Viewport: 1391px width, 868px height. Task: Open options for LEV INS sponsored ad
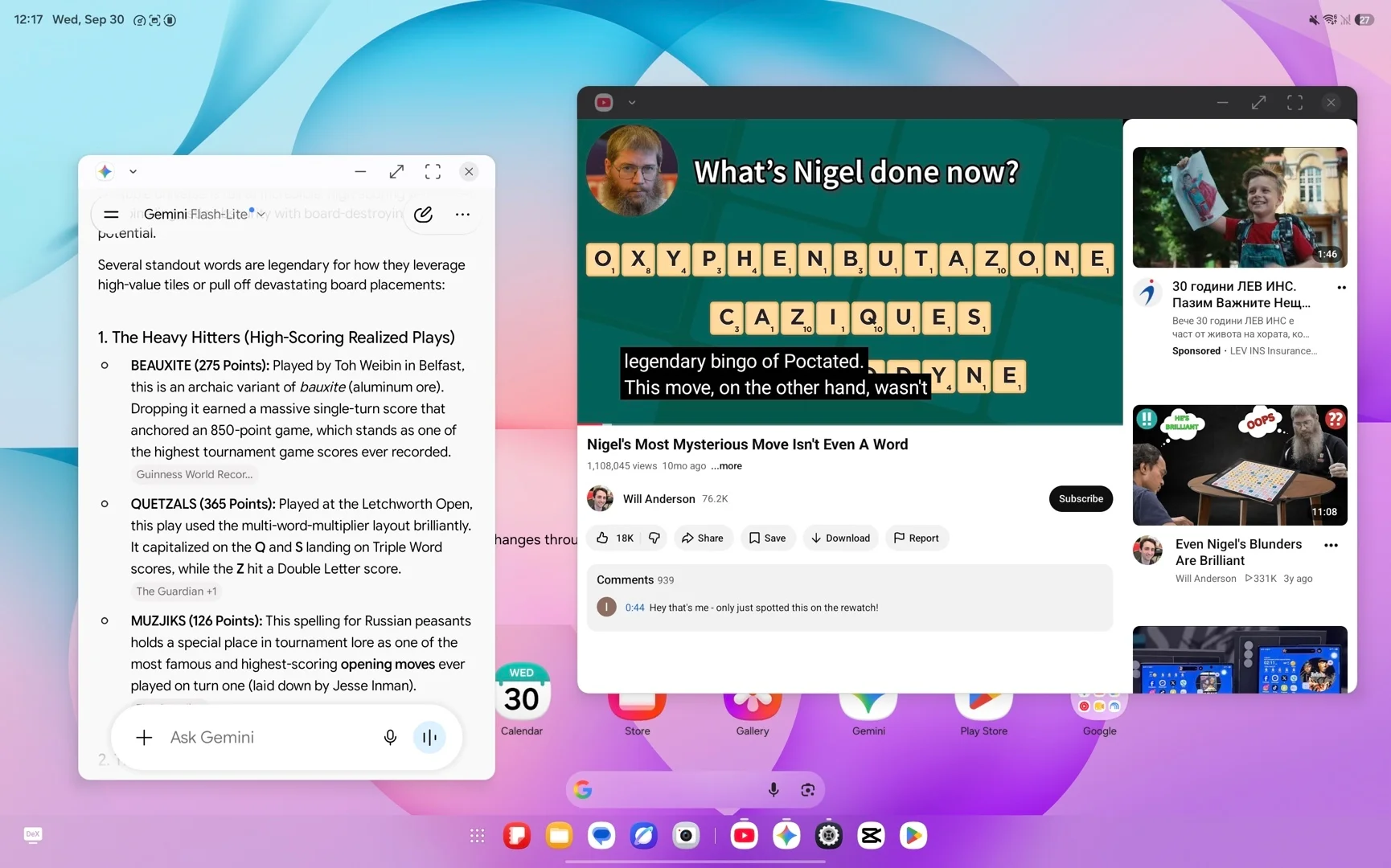[1341, 288]
